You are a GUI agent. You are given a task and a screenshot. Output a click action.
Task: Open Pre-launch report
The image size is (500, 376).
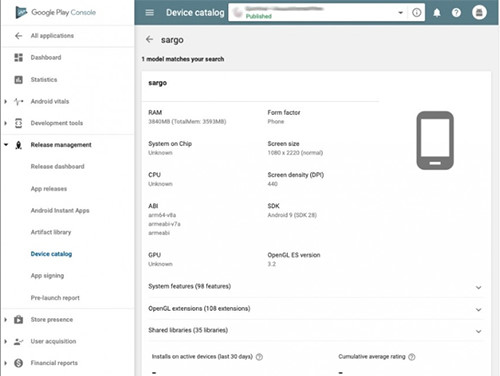pos(55,298)
